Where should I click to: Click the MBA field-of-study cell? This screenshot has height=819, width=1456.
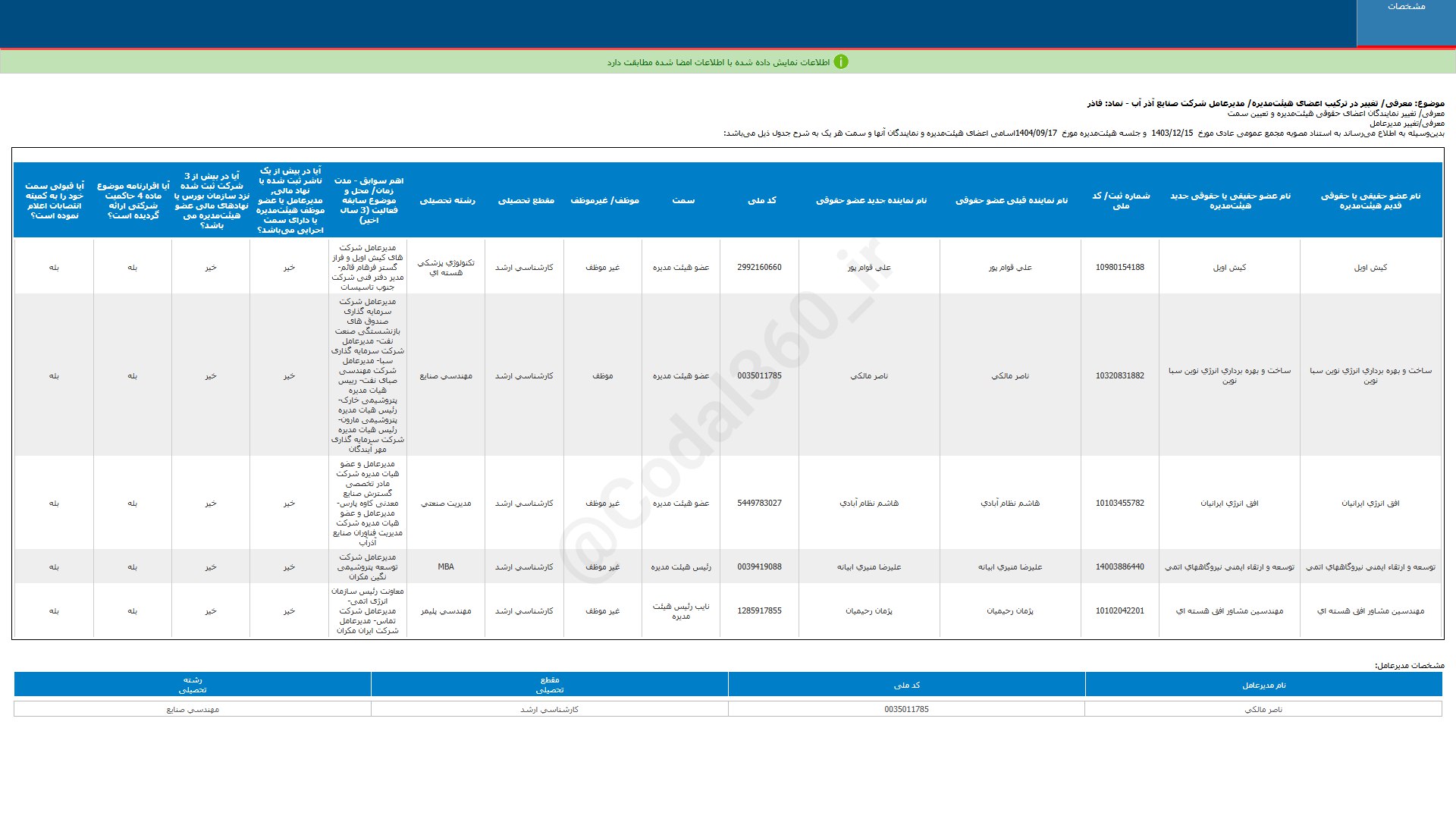click(x=446, y=567)
